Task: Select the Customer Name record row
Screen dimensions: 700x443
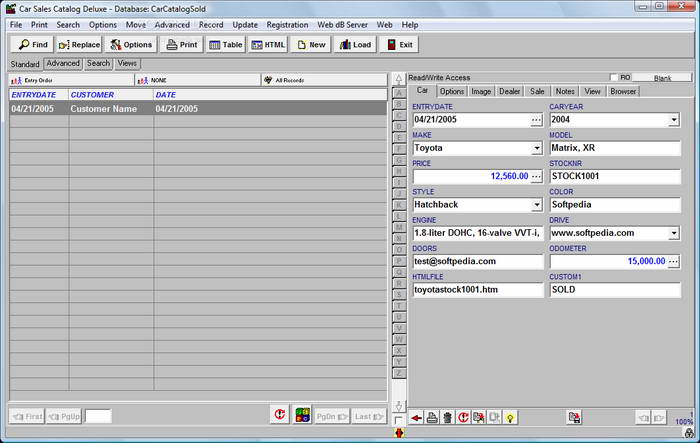Action: pos(198,109)
